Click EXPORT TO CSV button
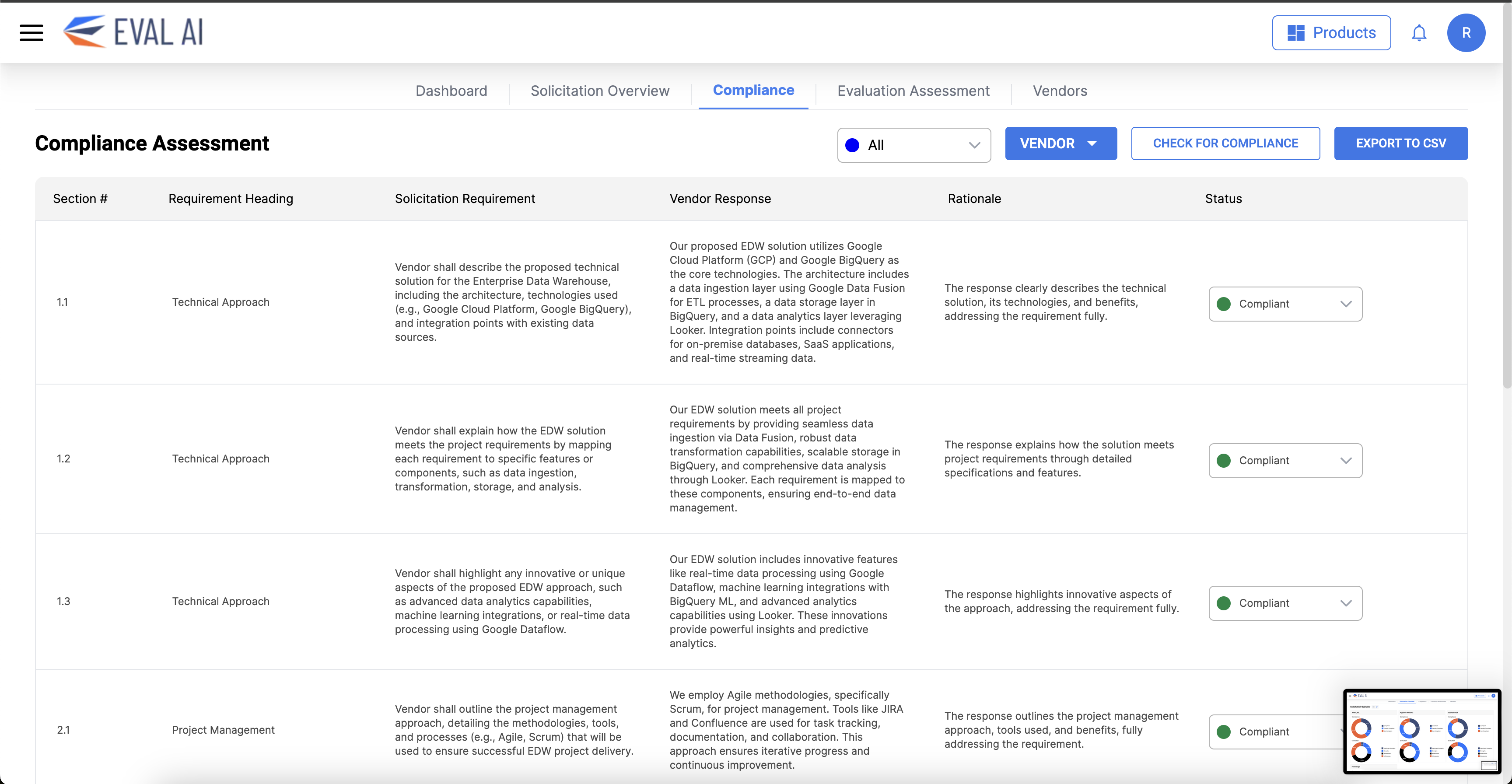The height and width of the screenshot is (784, 1512). pos(1400,143)
